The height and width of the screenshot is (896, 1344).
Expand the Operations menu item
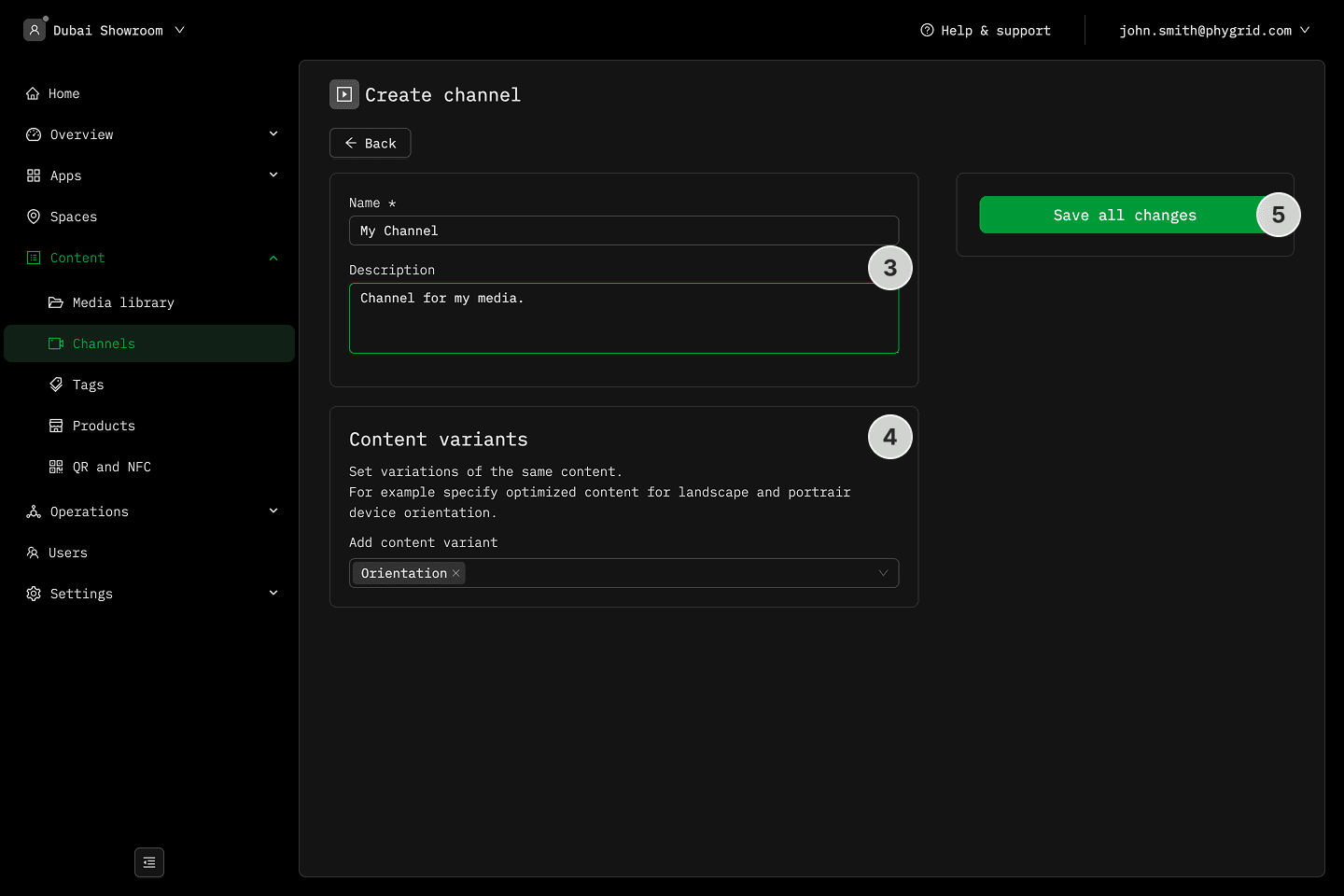(x=90, y=511)
